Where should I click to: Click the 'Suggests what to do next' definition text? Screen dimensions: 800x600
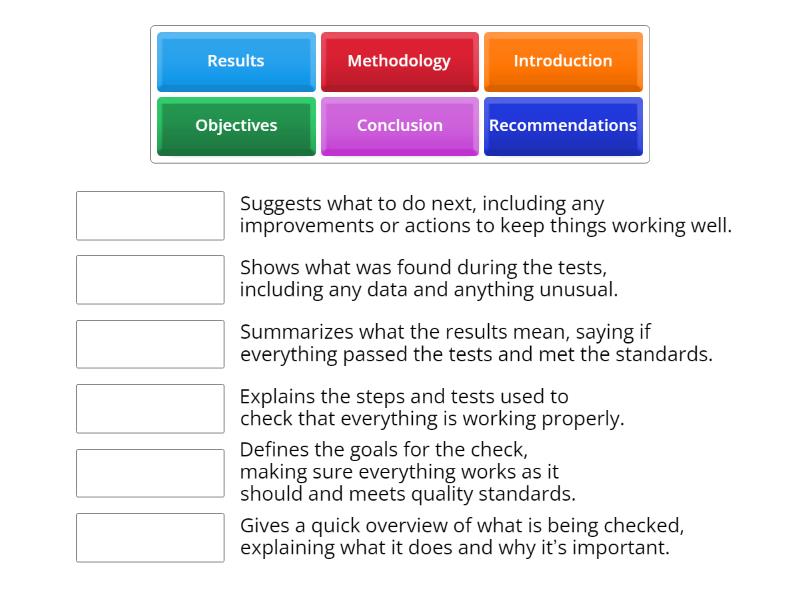pos(485,215)
